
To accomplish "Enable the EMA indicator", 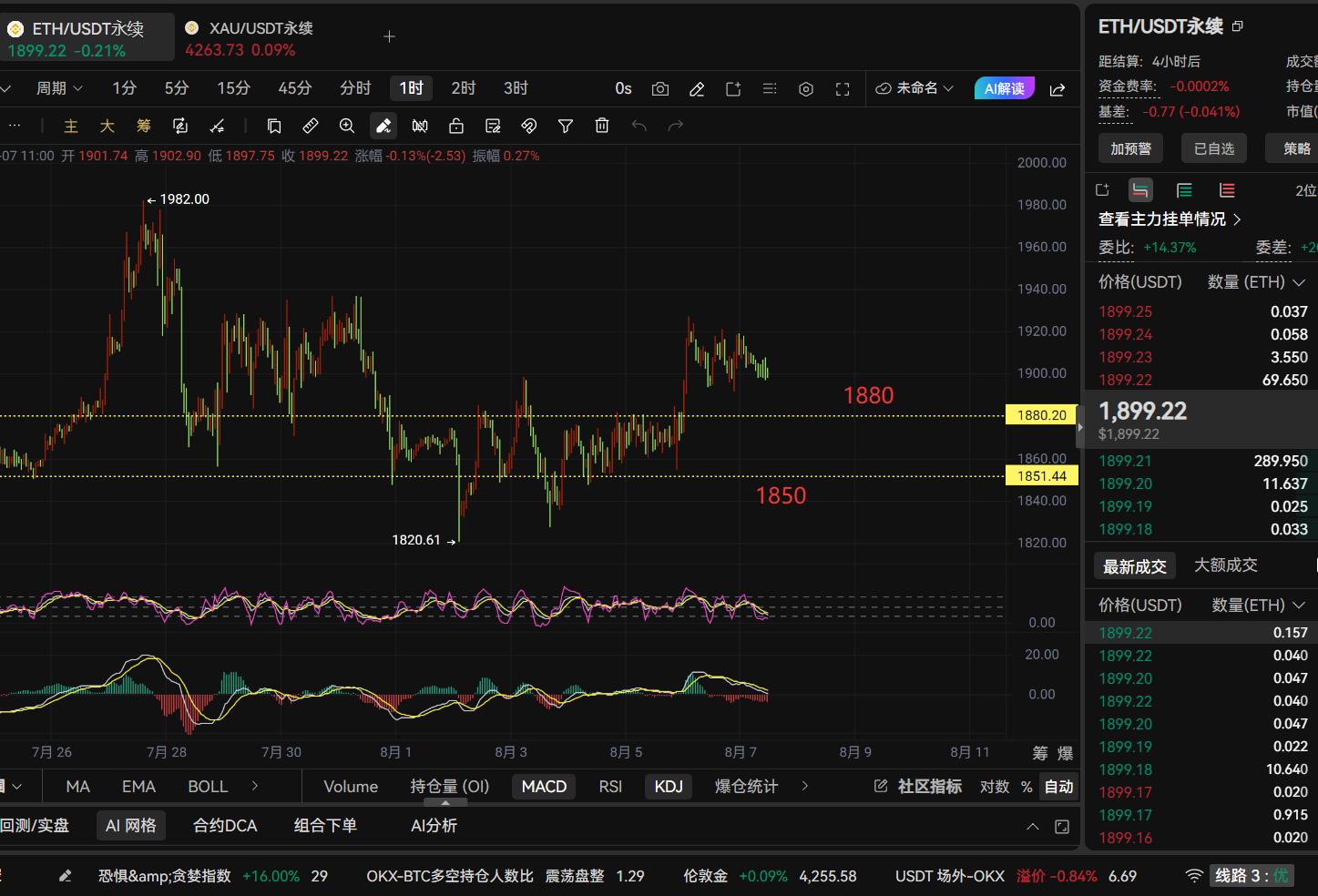I will coord(138,787).
